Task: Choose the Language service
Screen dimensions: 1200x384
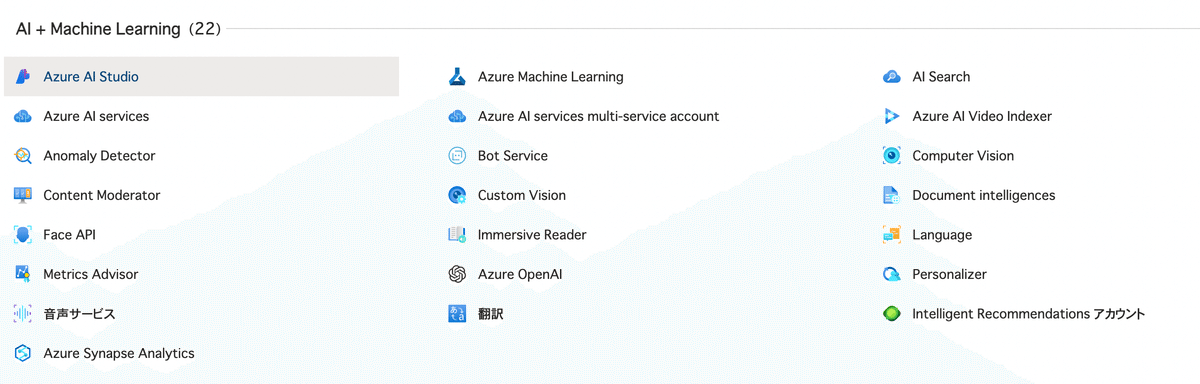Action: (942, 235)
